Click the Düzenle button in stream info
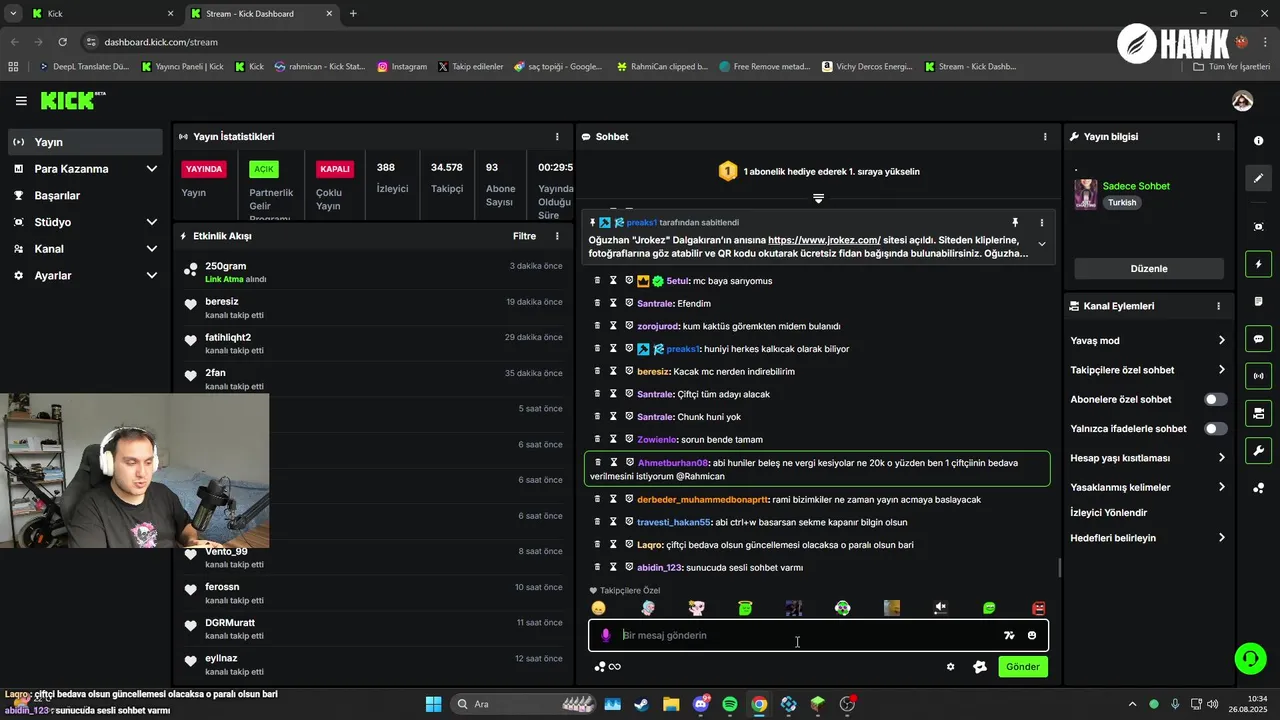This screenshot has height=720, width=1280. pos(1149,269)
